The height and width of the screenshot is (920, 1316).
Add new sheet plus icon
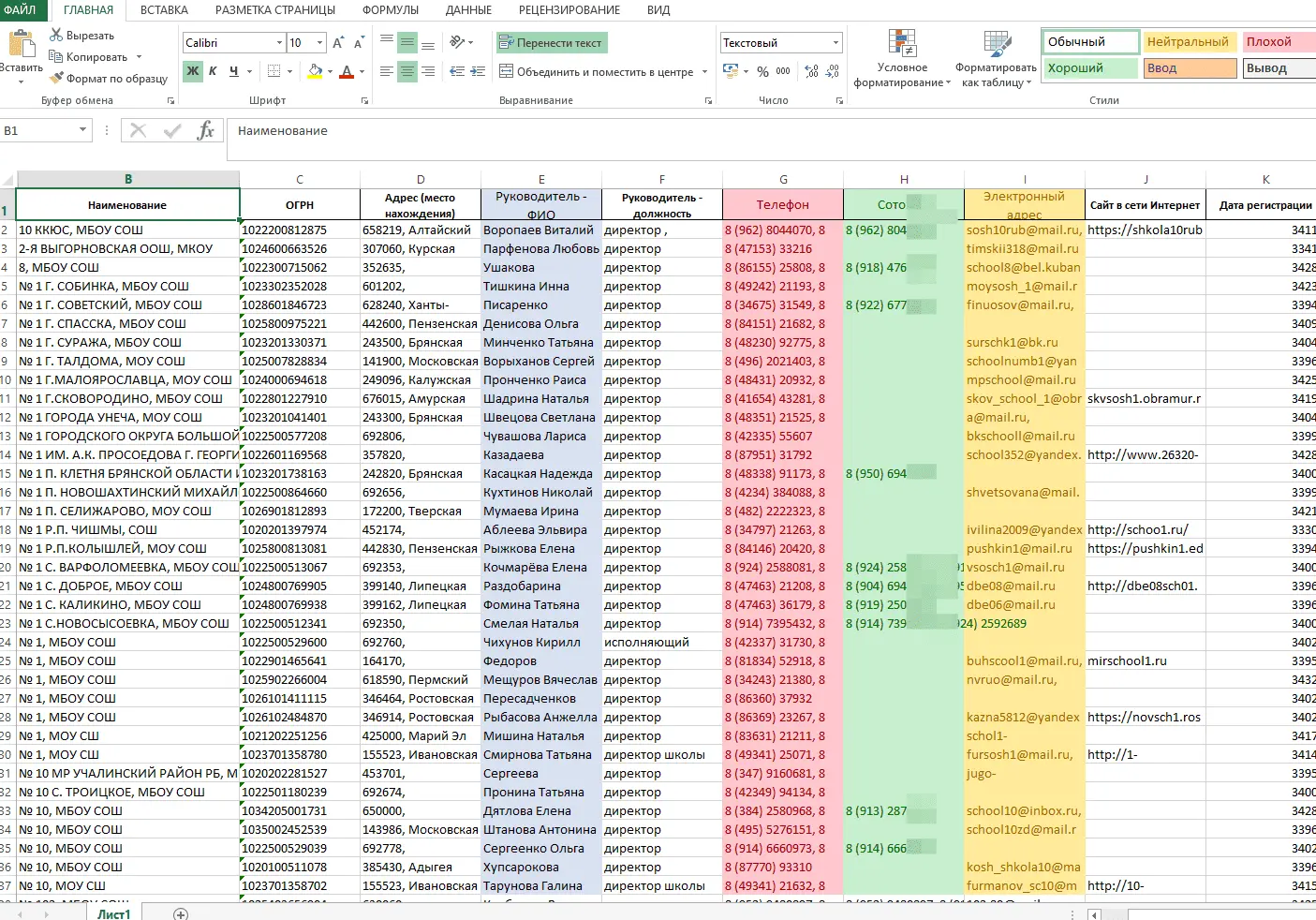pyautogui.click(x=181, y=913)
